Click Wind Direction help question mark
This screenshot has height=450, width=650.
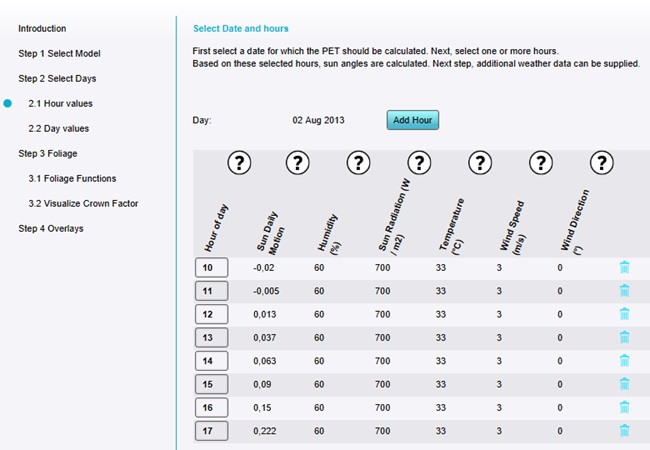coord(601,163)
